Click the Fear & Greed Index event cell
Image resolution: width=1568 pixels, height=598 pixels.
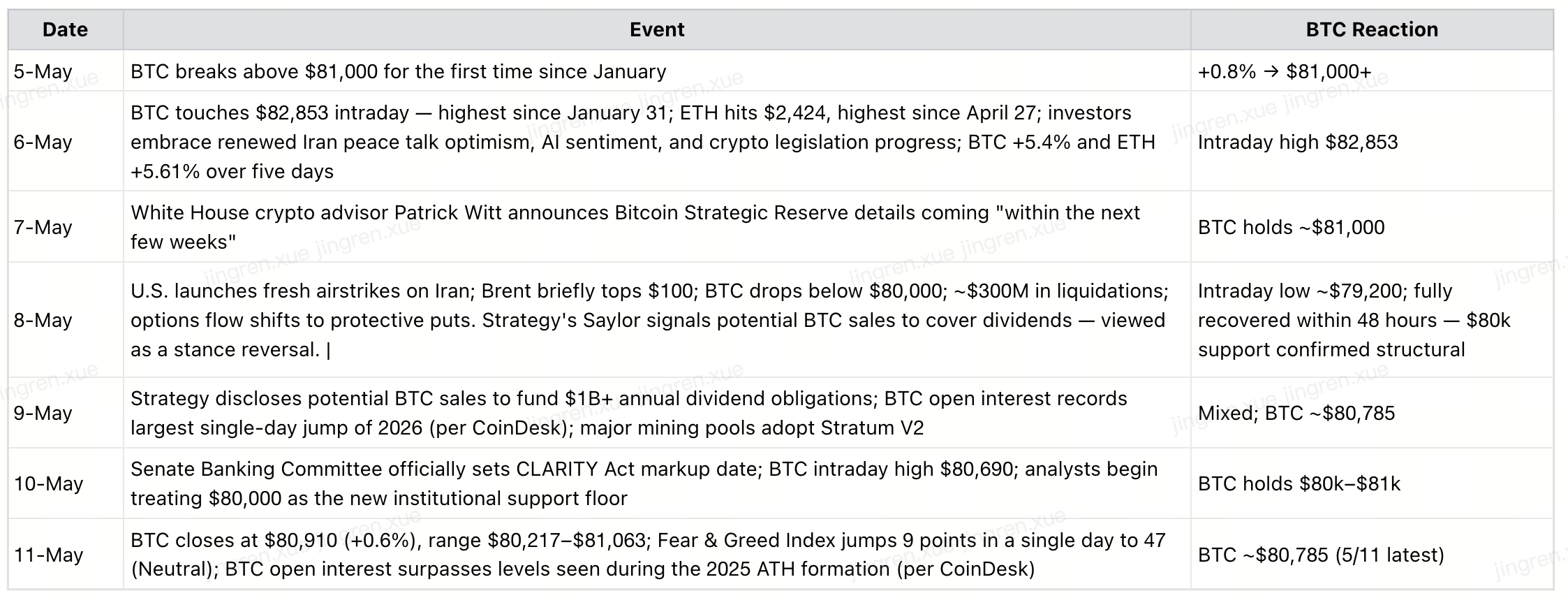tap(657, 554)
